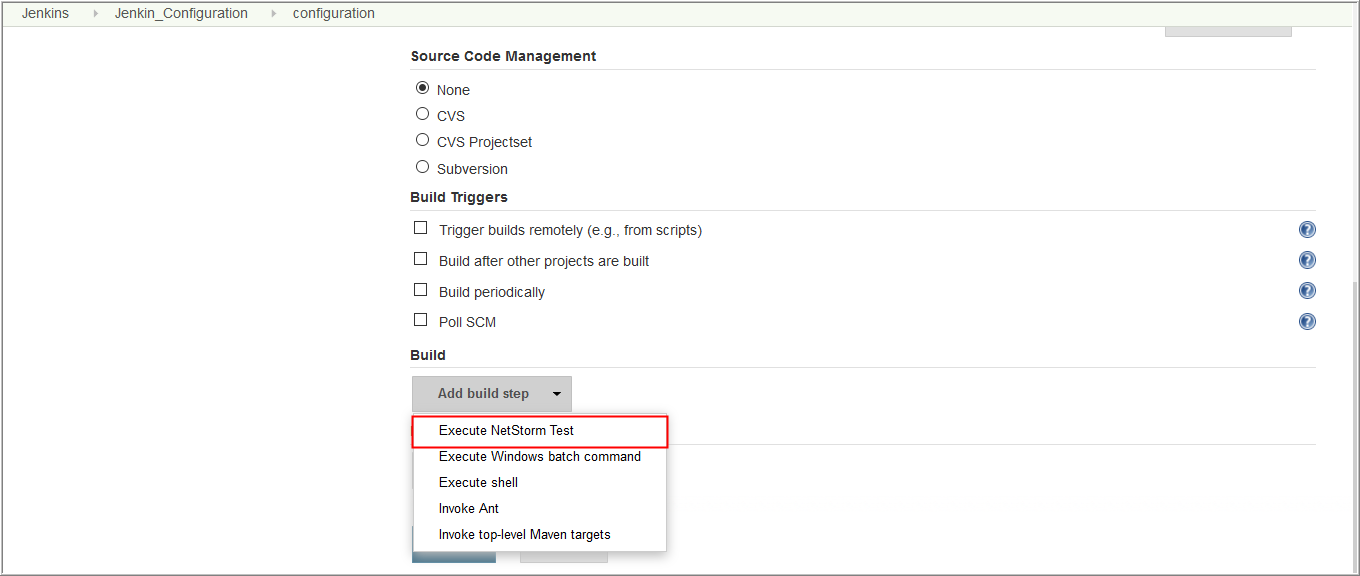Enable Trigger builds remotely checkbox
Screen dimensions: 1360x576
pyautogui.click(x=421, y=228)
